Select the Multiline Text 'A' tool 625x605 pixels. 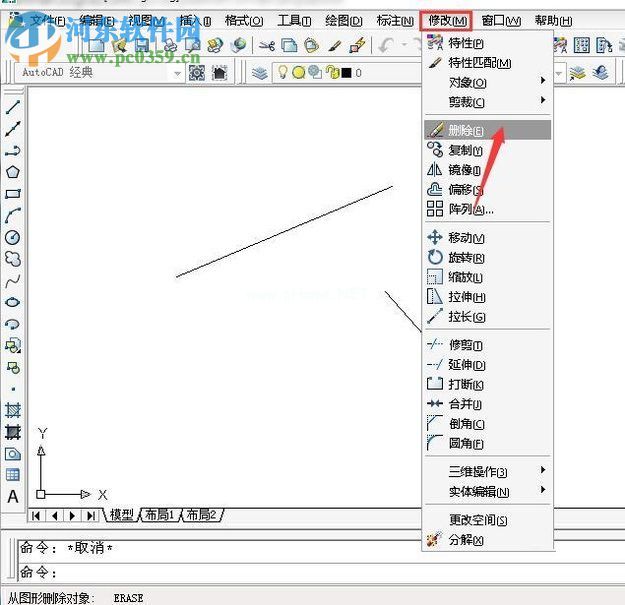click(x=13, y=496)
